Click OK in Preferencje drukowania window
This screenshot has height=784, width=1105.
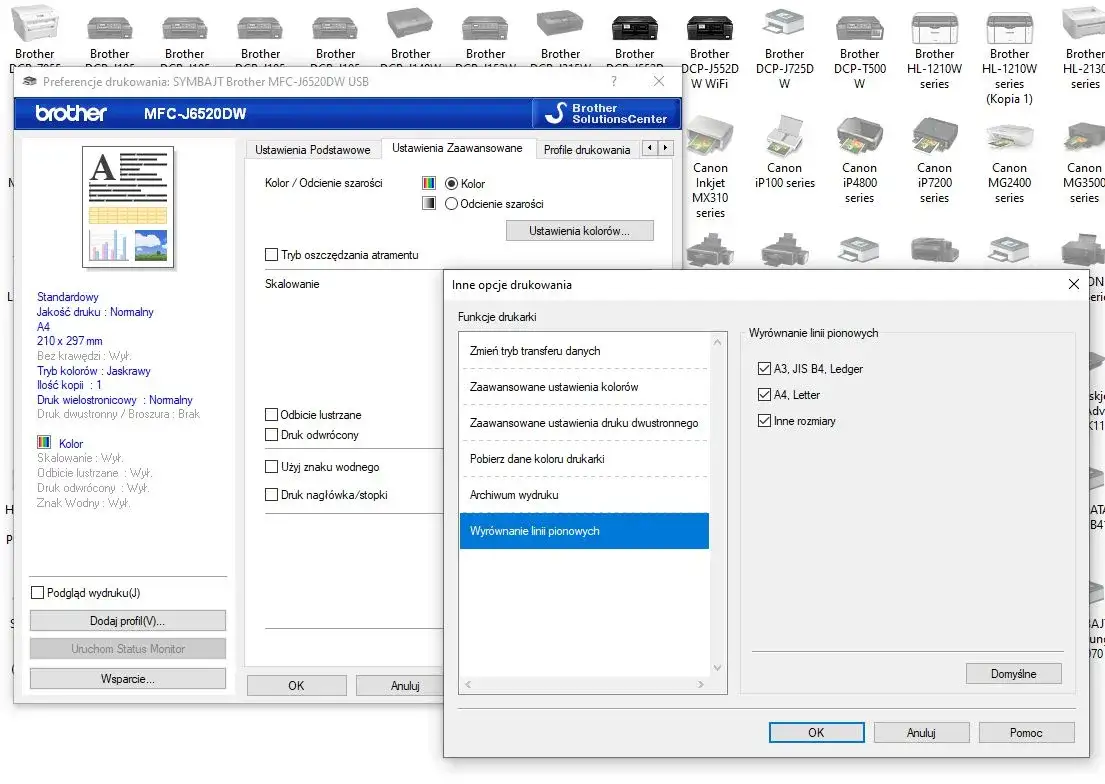coord(297,685)
